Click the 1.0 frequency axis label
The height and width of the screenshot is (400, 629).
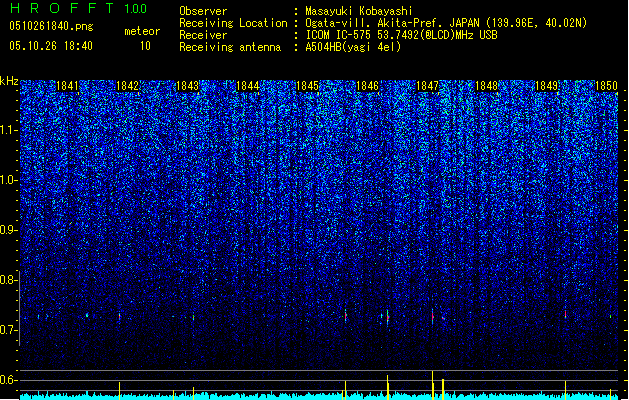pos(8,180)
